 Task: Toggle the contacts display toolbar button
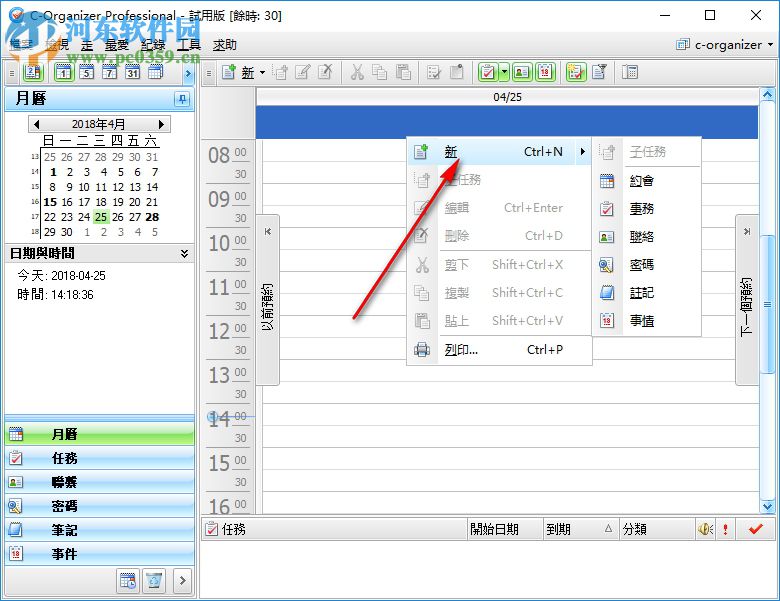[x=521, y=73]
